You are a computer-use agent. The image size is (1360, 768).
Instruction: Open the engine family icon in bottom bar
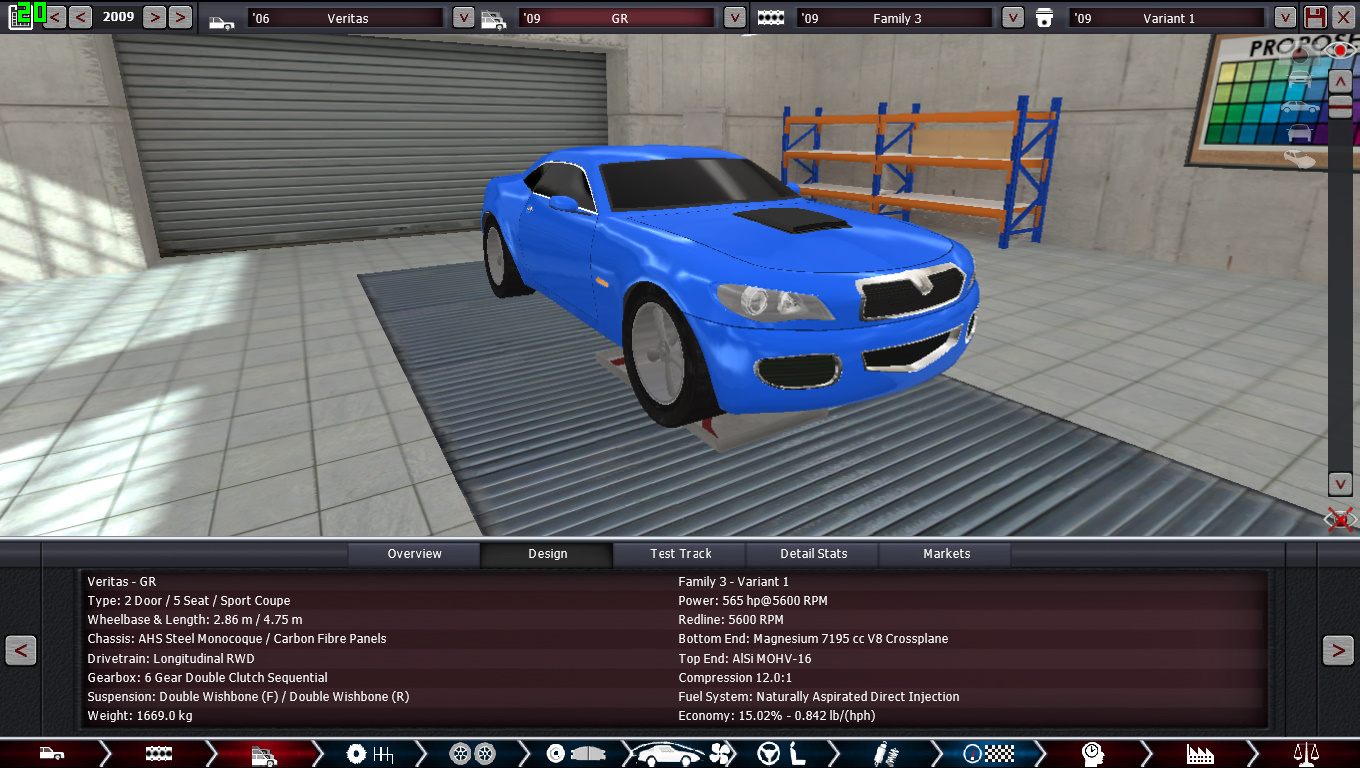tap(159, 754)
